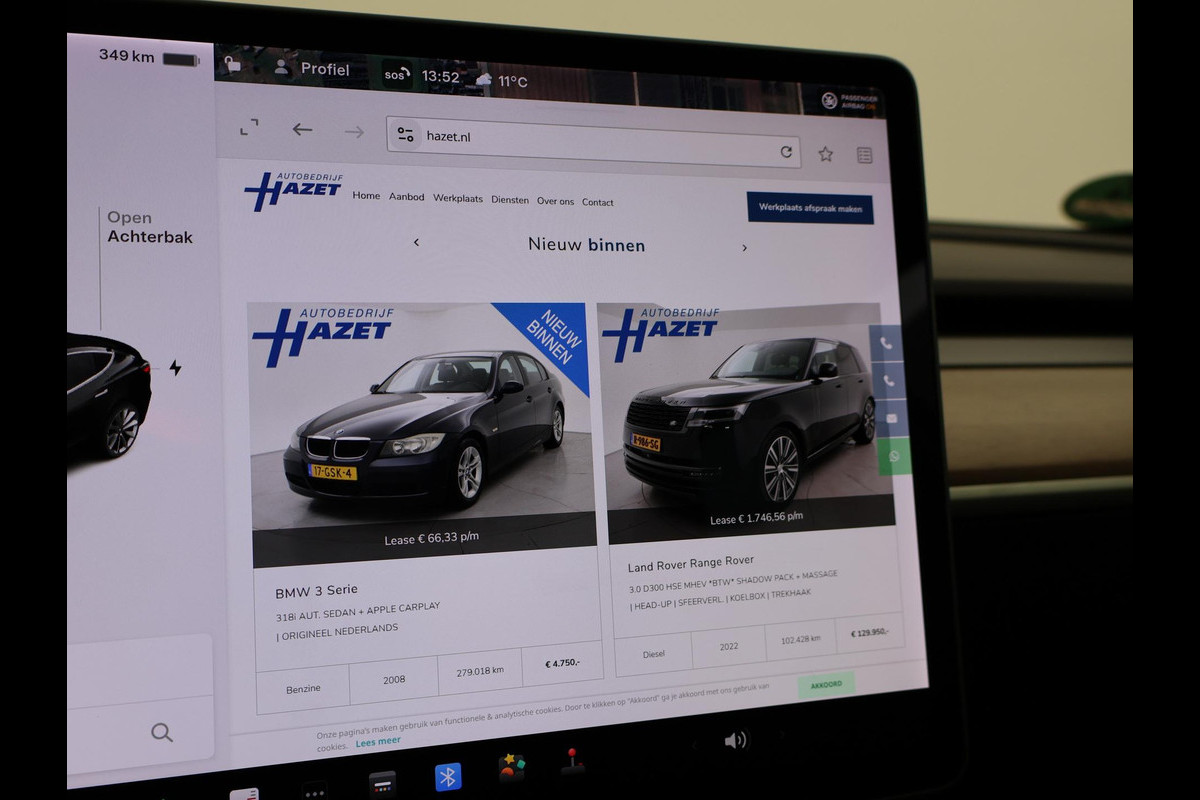Tap the SOS emergency icon
The width and height of the screenshot is (1200, 800).
[x=397, y=74]
